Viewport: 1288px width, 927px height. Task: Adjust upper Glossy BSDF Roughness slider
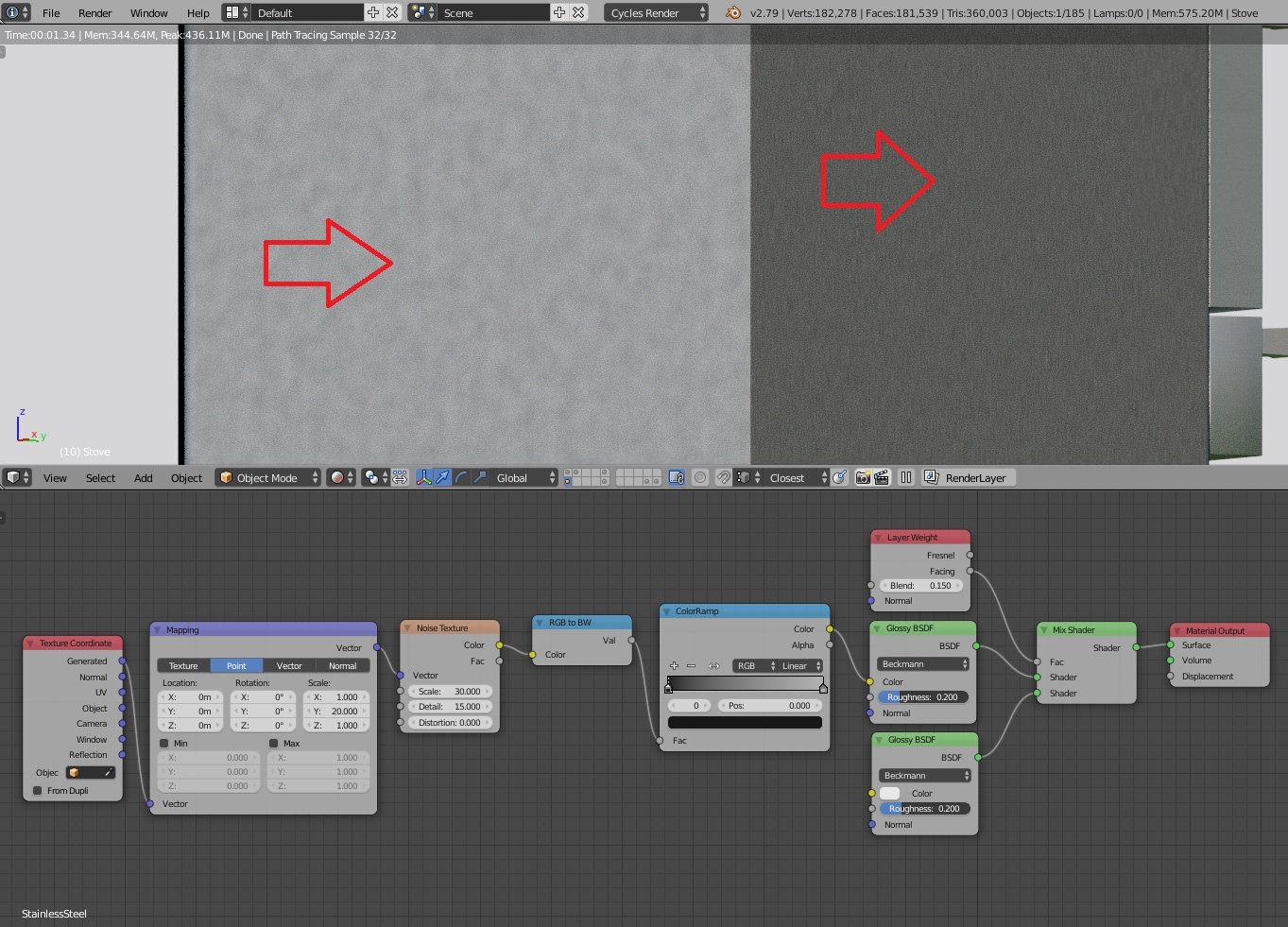[x=923, y=696]
